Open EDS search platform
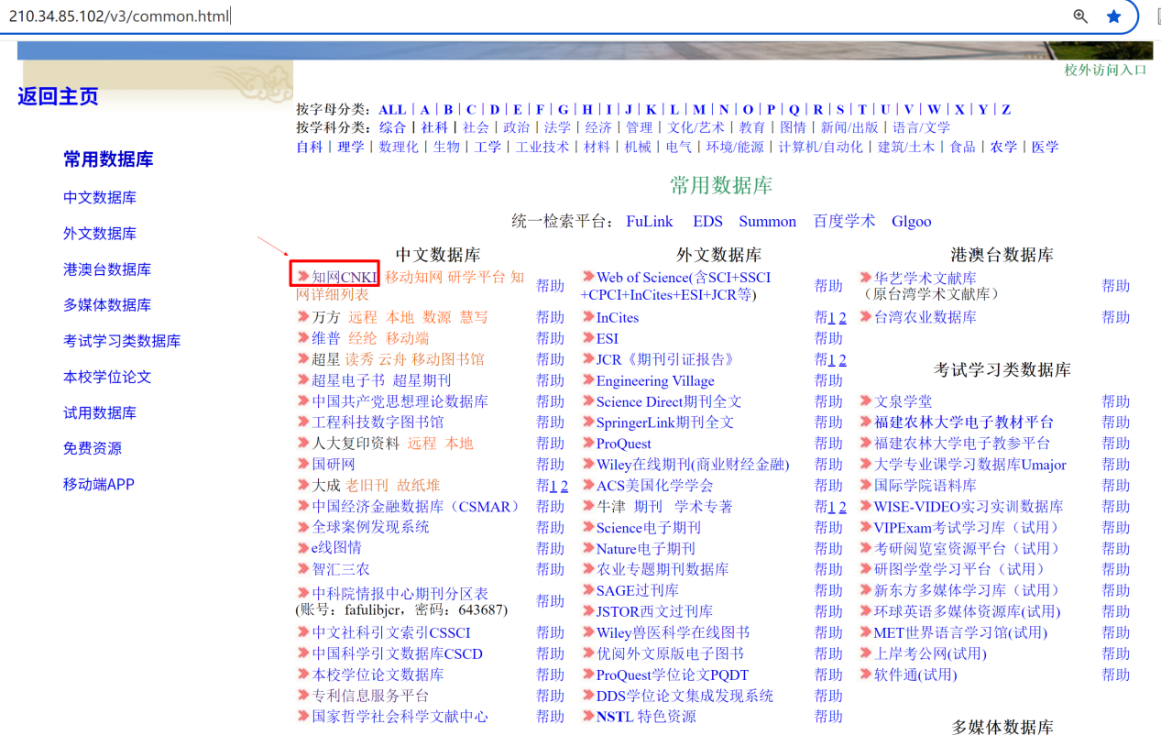The height and width of the screenshot is (746, 1161). click(708, 221)
